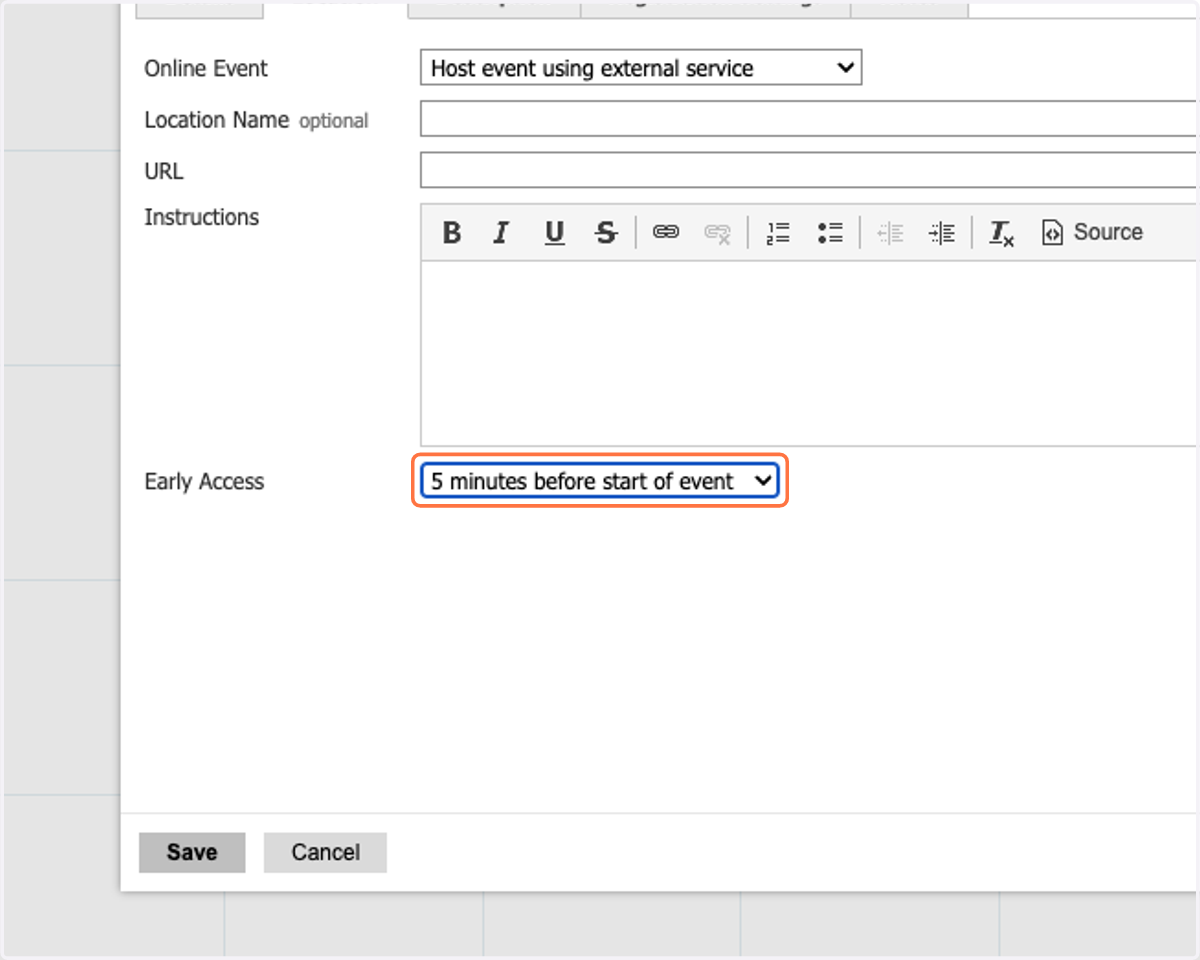Toggle bold formatting in Instructions editor
1200x960 pixels.
click(x=452, y=233)
